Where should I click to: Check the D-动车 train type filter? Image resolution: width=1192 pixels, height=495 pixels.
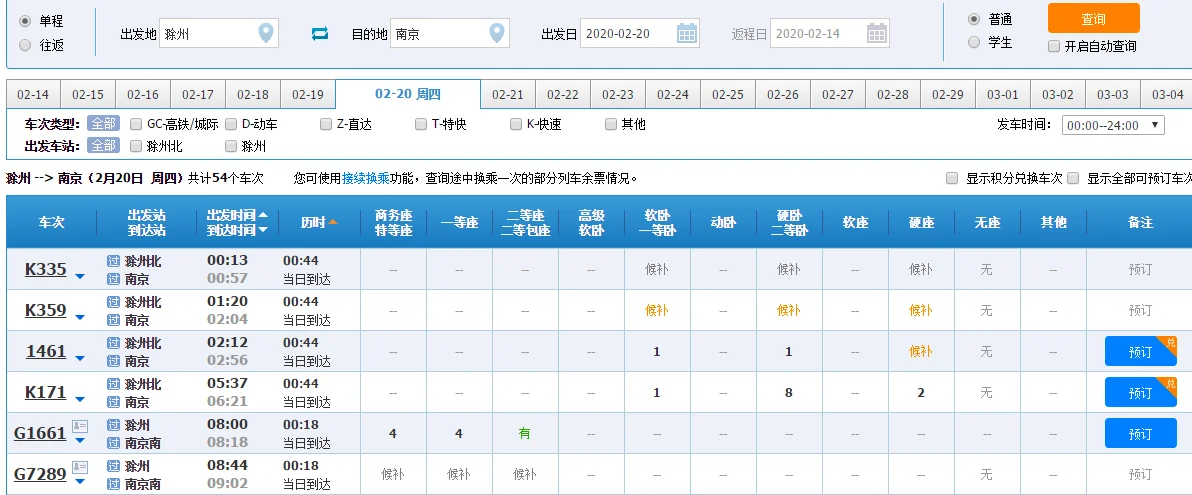point(230,124)
